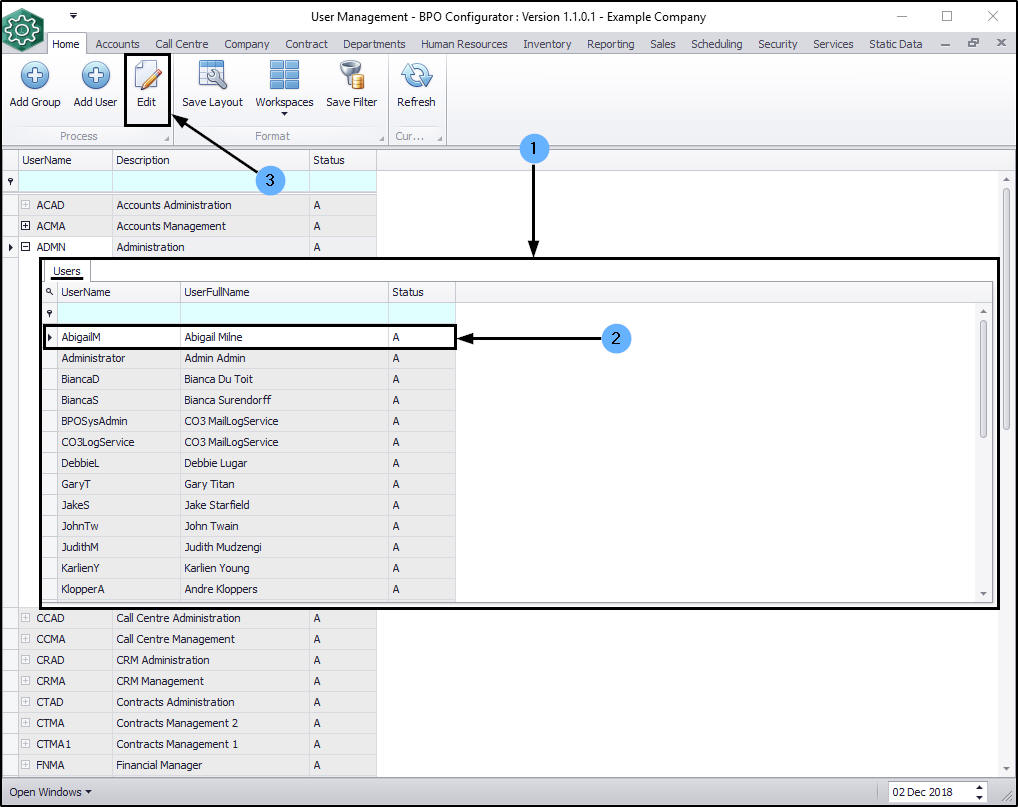The height and width of the screenshot is (807, 1018).
Task: Click the Jake Starfield full name cell
Action: point(284,504)
